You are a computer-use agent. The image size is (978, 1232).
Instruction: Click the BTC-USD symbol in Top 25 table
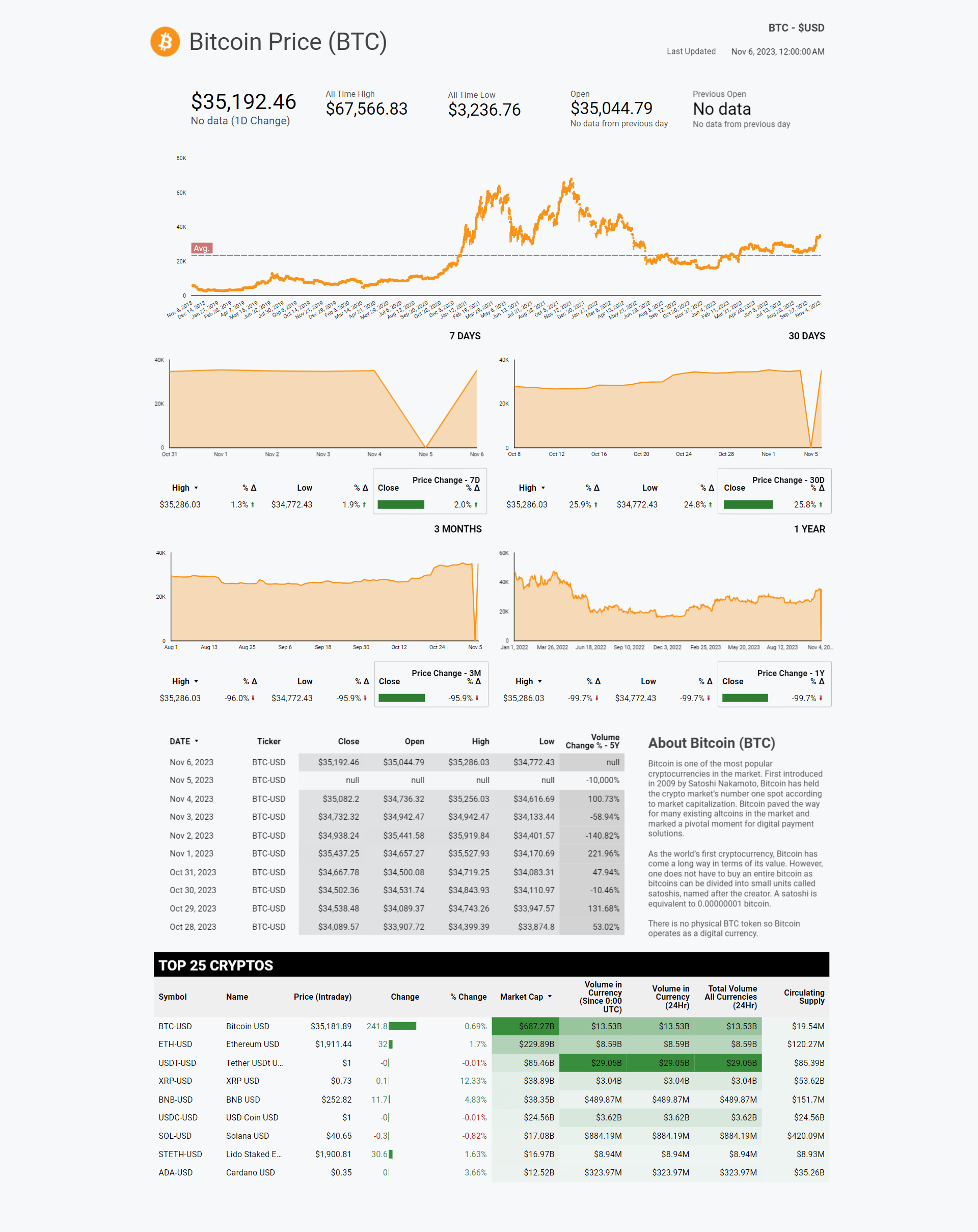click(x=175, y=1026)
